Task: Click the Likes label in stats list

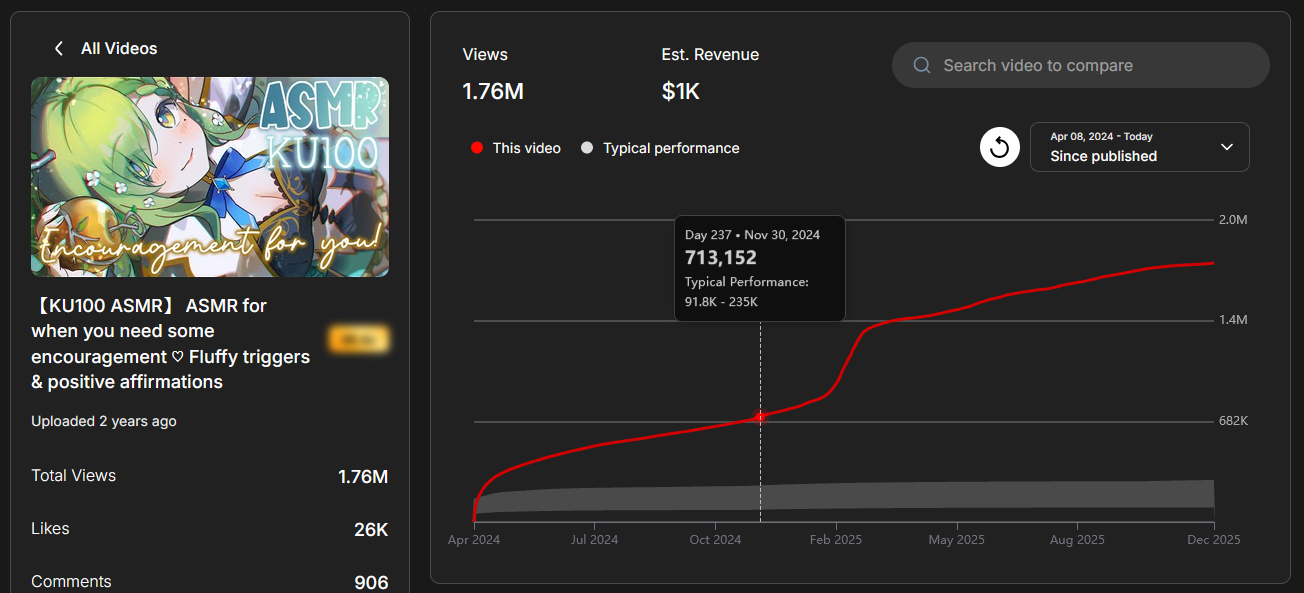Action: pyautogui.click(x=50, y=528)
